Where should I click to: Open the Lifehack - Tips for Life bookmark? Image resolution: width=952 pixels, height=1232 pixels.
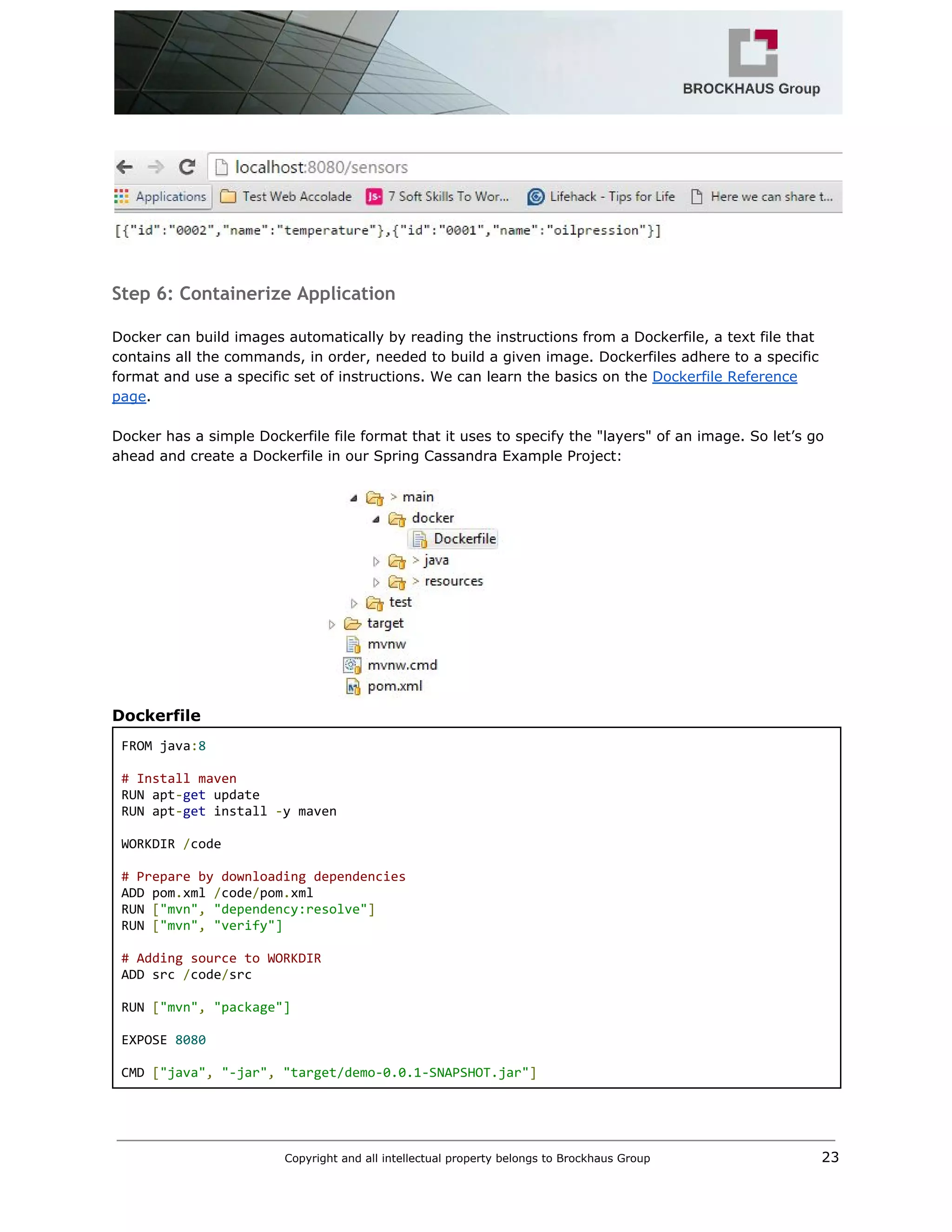click(601, 196)
